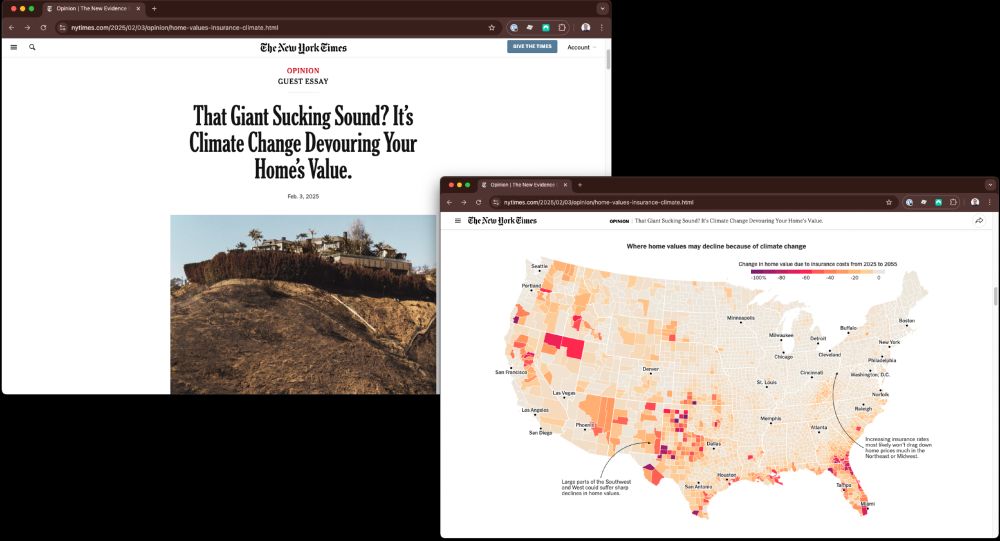Click the GUEST ESSAY label
Viewport: 1000px width, 541px height.
(x=303, y=82)
